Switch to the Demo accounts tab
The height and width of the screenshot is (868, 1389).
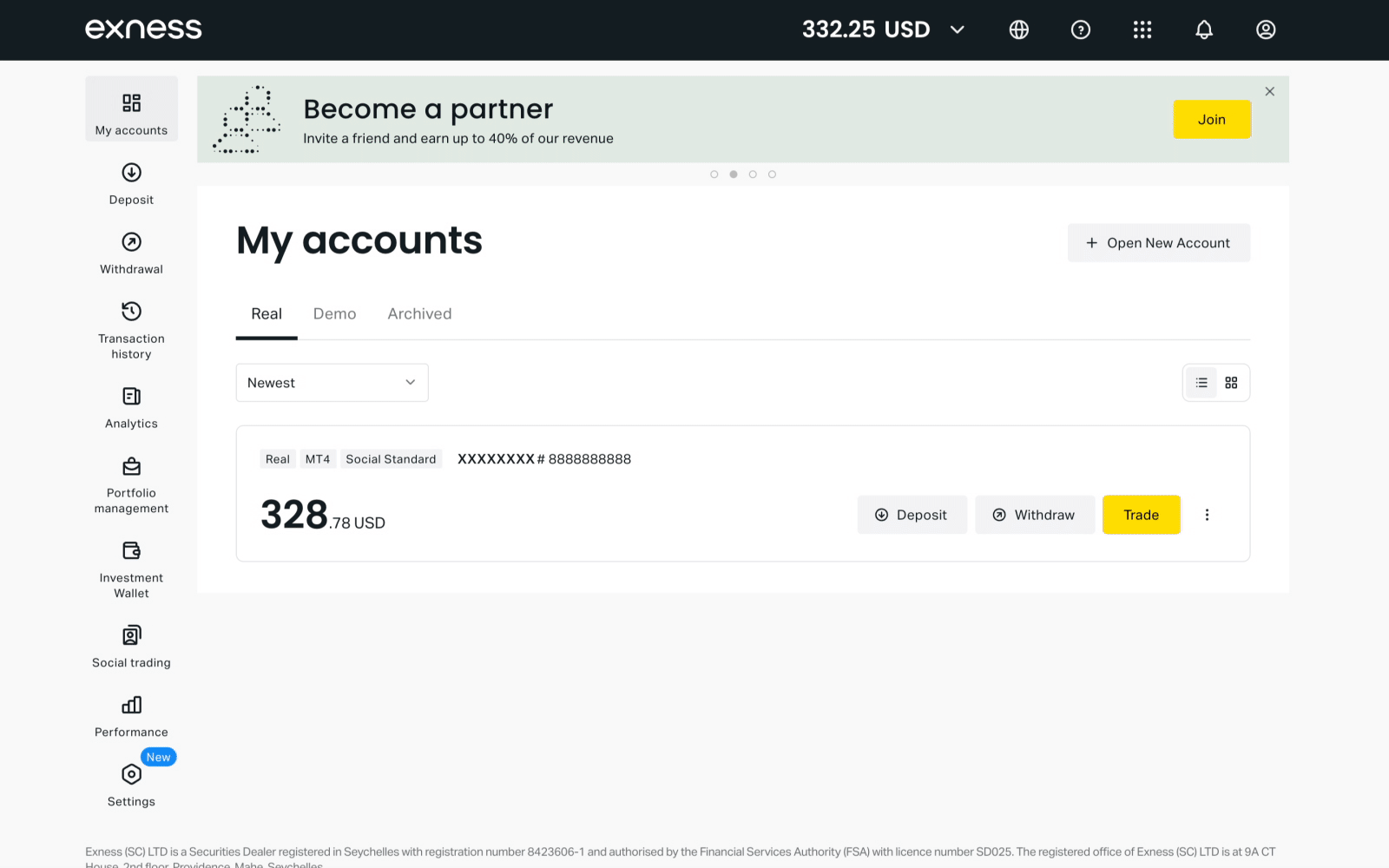334,314
